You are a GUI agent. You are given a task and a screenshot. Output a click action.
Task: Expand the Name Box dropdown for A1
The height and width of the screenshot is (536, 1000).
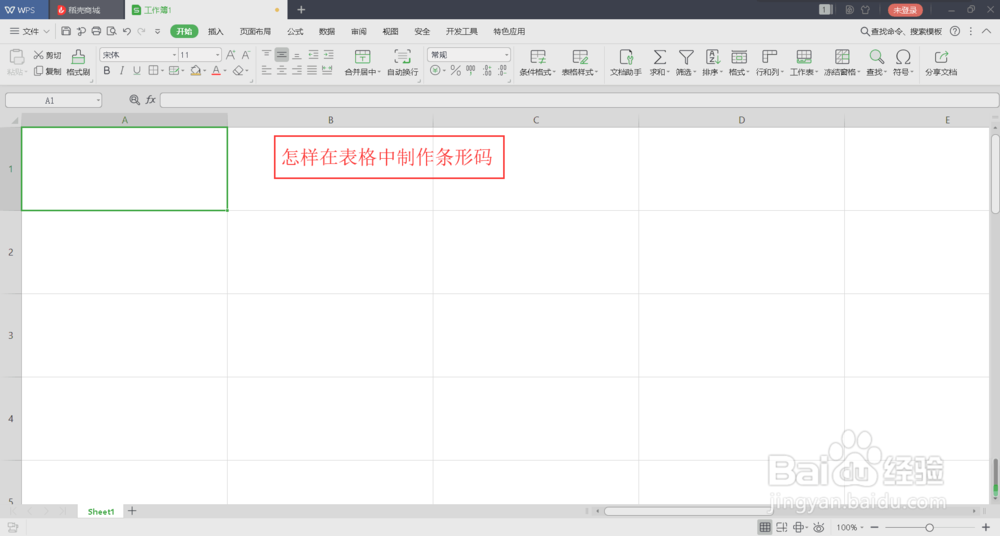(x=98, y=100)
